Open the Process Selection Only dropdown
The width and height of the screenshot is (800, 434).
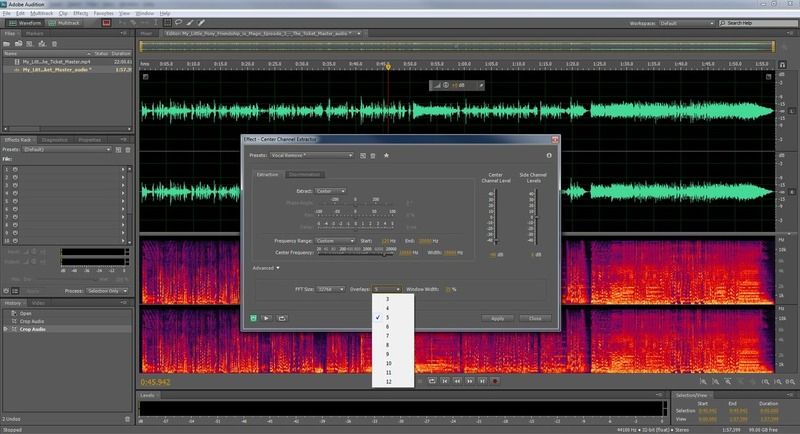(x=107, y=291)
